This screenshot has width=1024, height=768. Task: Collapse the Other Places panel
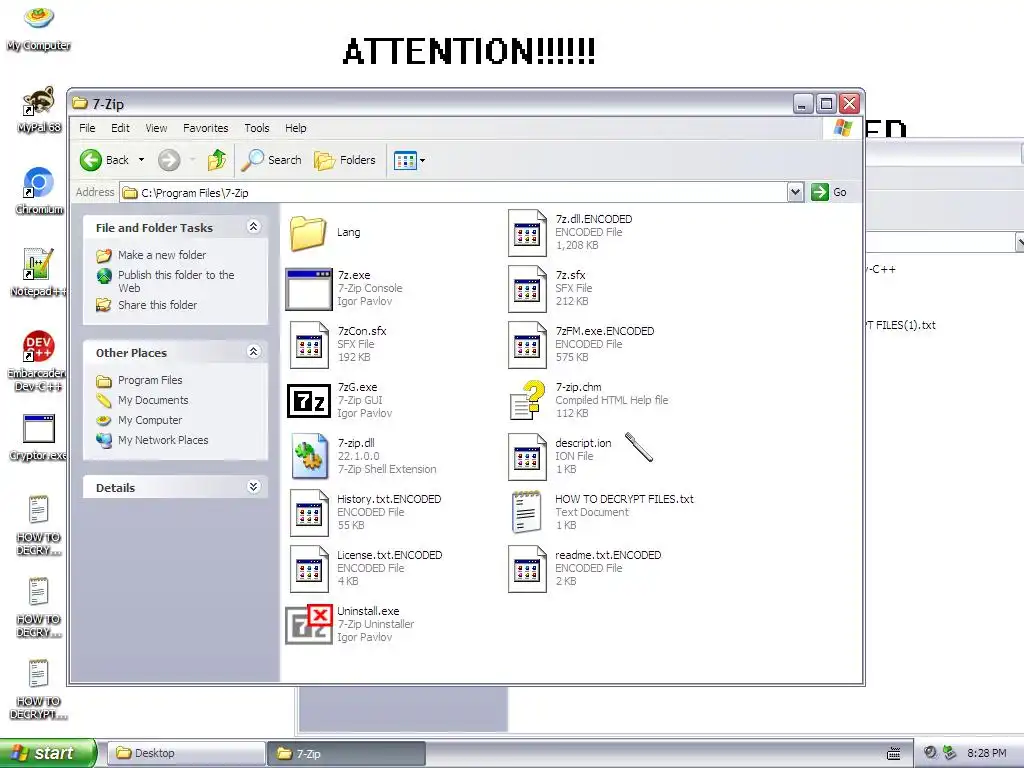pos(253,352)
